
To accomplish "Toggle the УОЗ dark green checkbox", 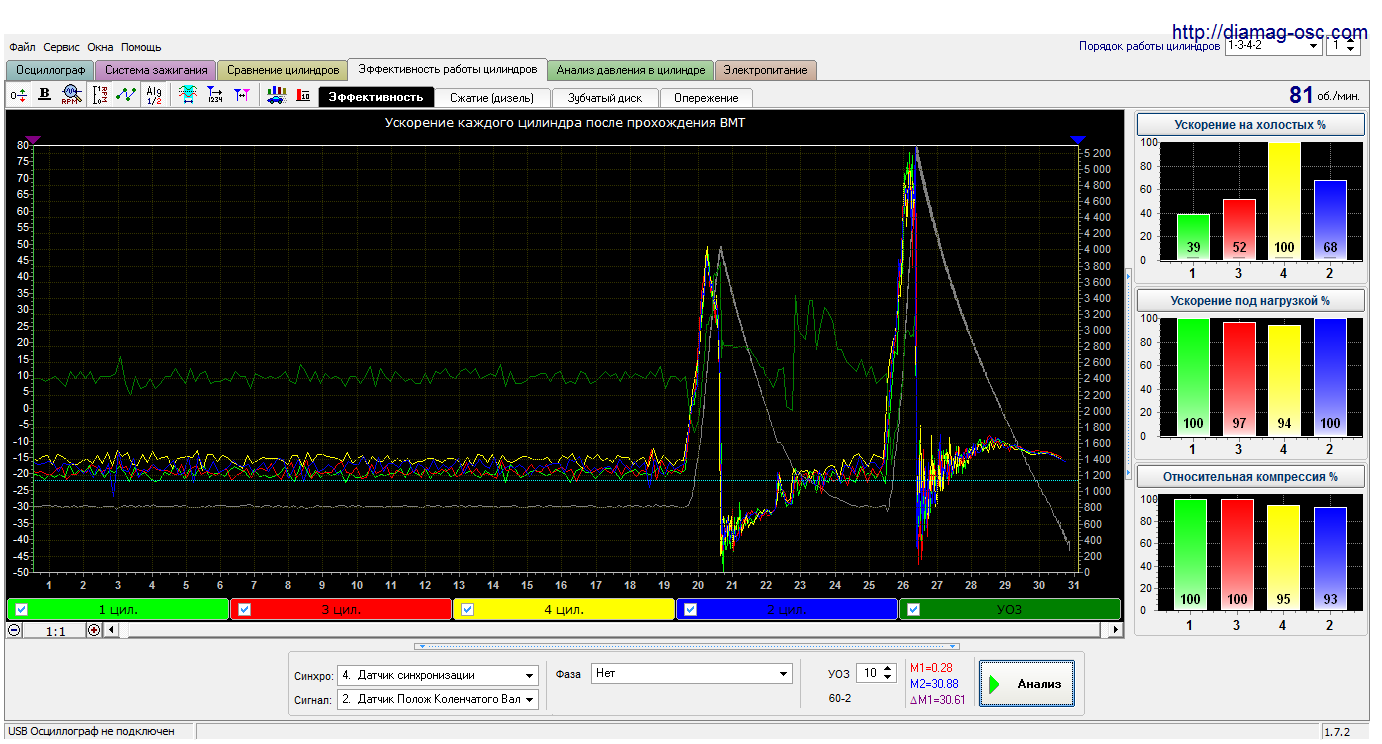I will tap(914, 609).
